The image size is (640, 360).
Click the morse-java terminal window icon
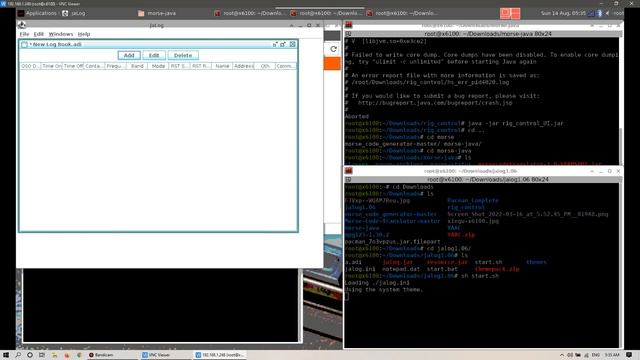349,25
